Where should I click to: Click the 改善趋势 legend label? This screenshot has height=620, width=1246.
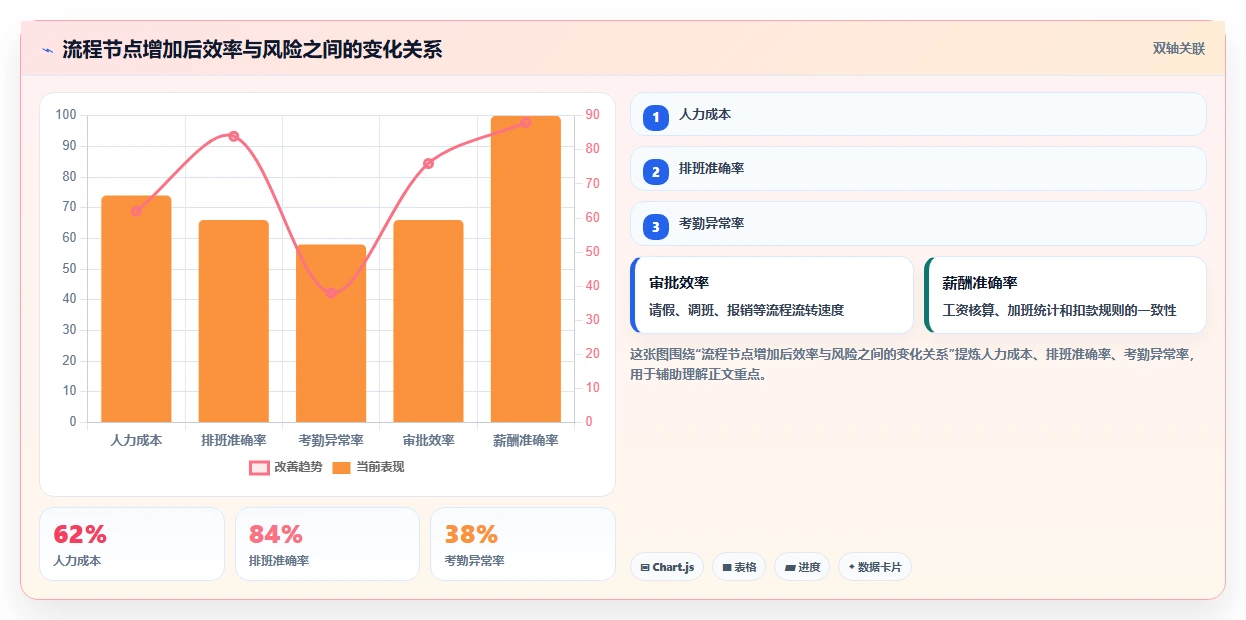[x=298, y=467]
